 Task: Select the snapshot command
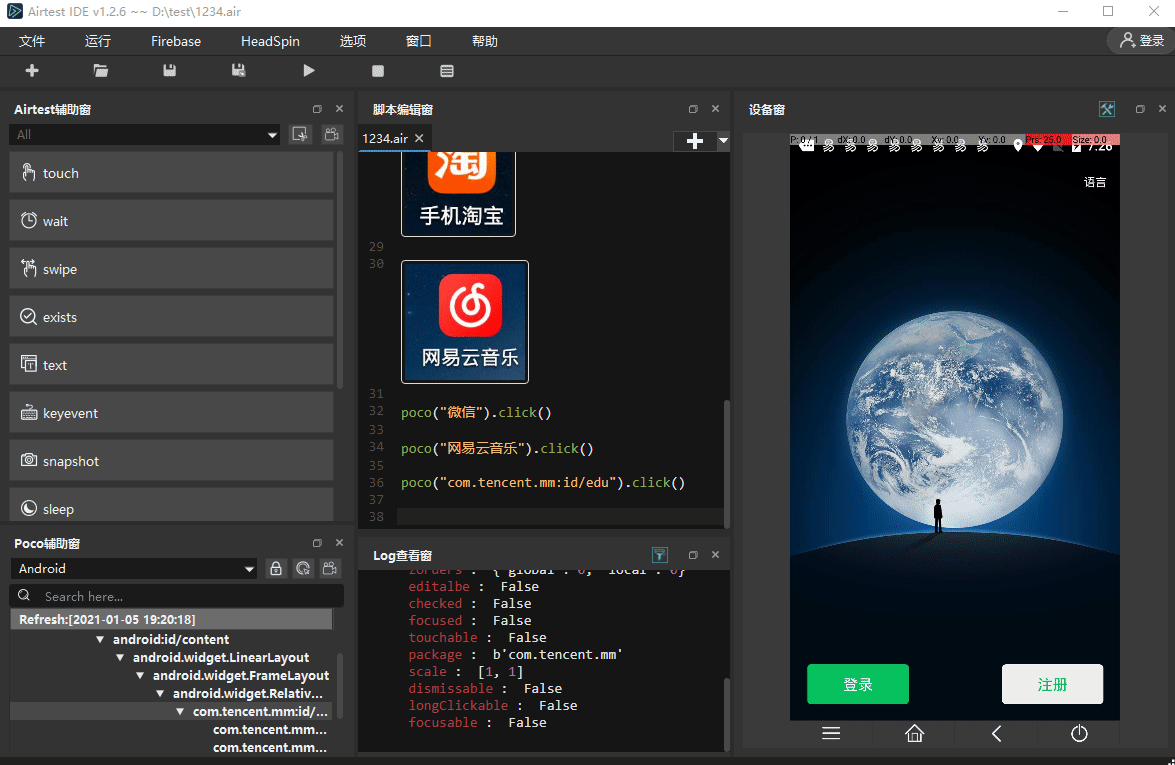(172, 461)
